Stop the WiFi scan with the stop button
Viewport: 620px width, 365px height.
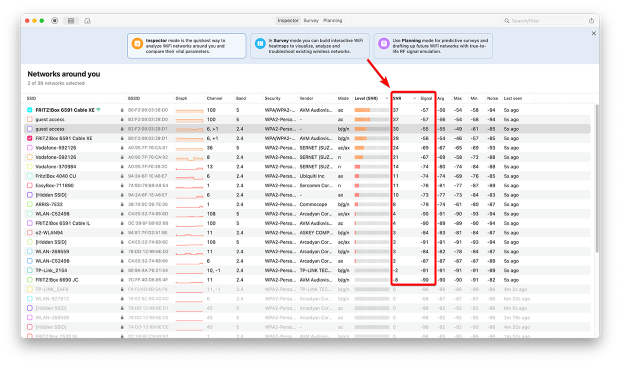(x=55, y=21)
